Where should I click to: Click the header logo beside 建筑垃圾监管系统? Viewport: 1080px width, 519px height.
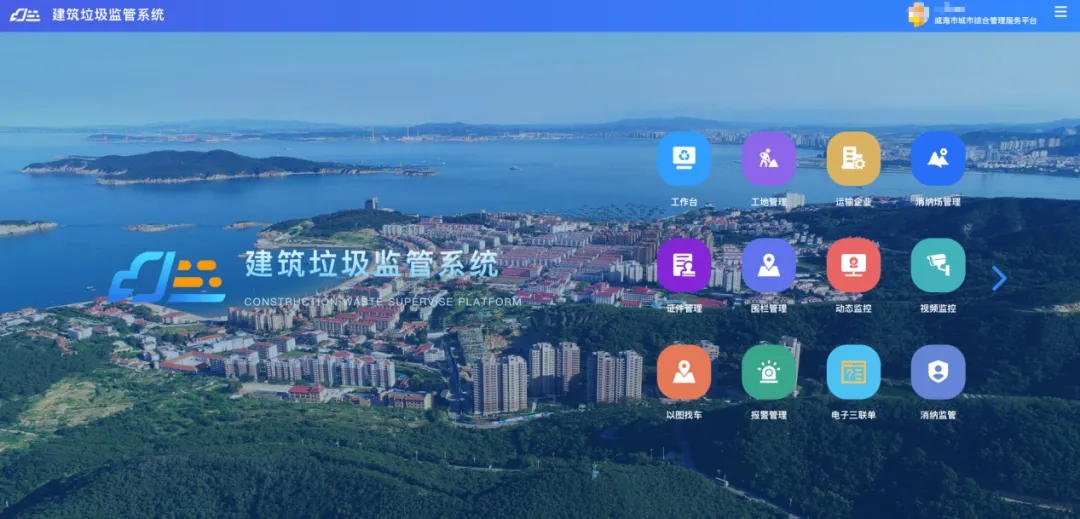[25, 15]
